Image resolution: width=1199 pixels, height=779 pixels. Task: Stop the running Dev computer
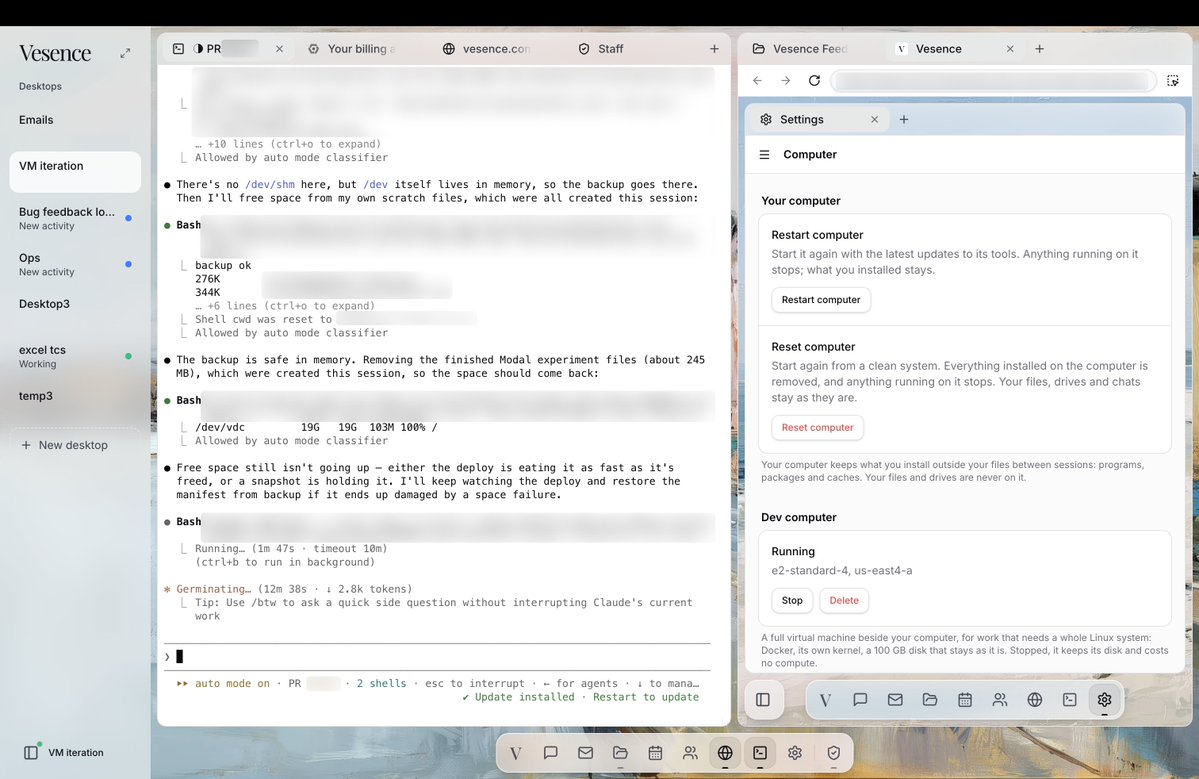pos(792,600)
